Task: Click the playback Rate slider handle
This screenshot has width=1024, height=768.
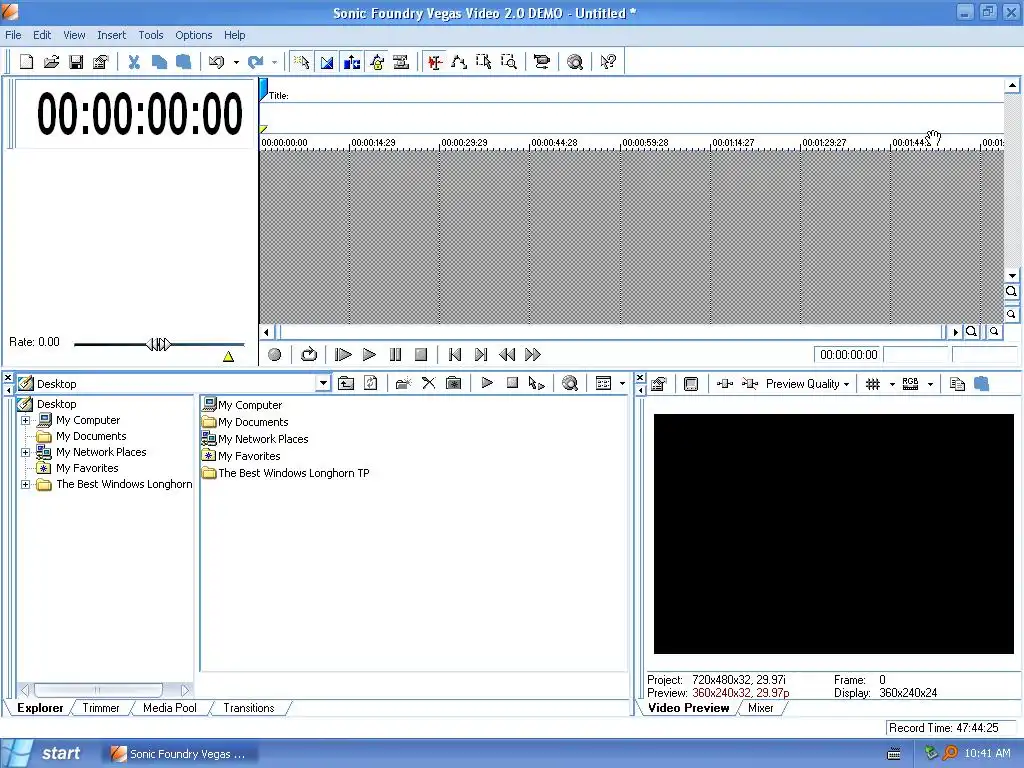Action: tap(159, 344)
